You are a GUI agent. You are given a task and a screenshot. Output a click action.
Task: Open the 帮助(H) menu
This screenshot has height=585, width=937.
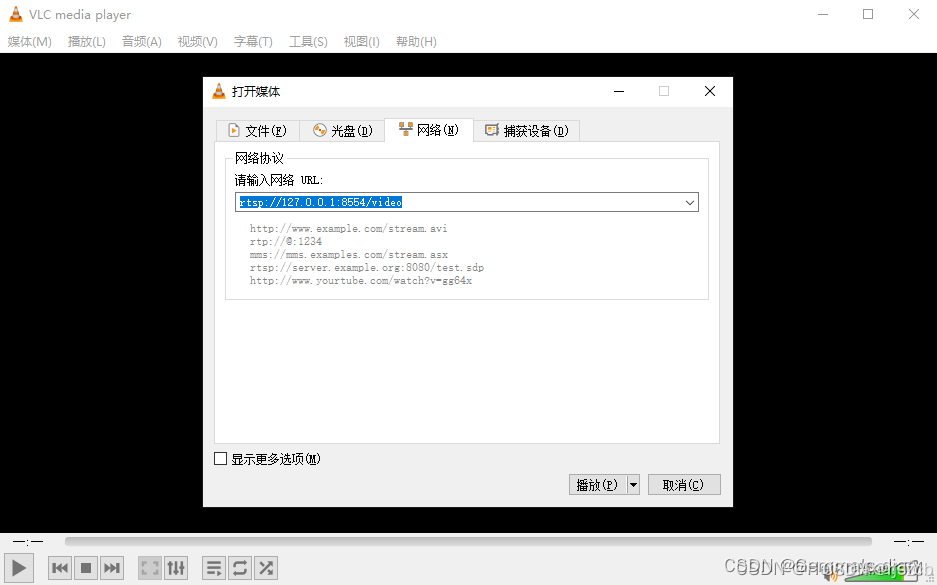click(416, 42)
